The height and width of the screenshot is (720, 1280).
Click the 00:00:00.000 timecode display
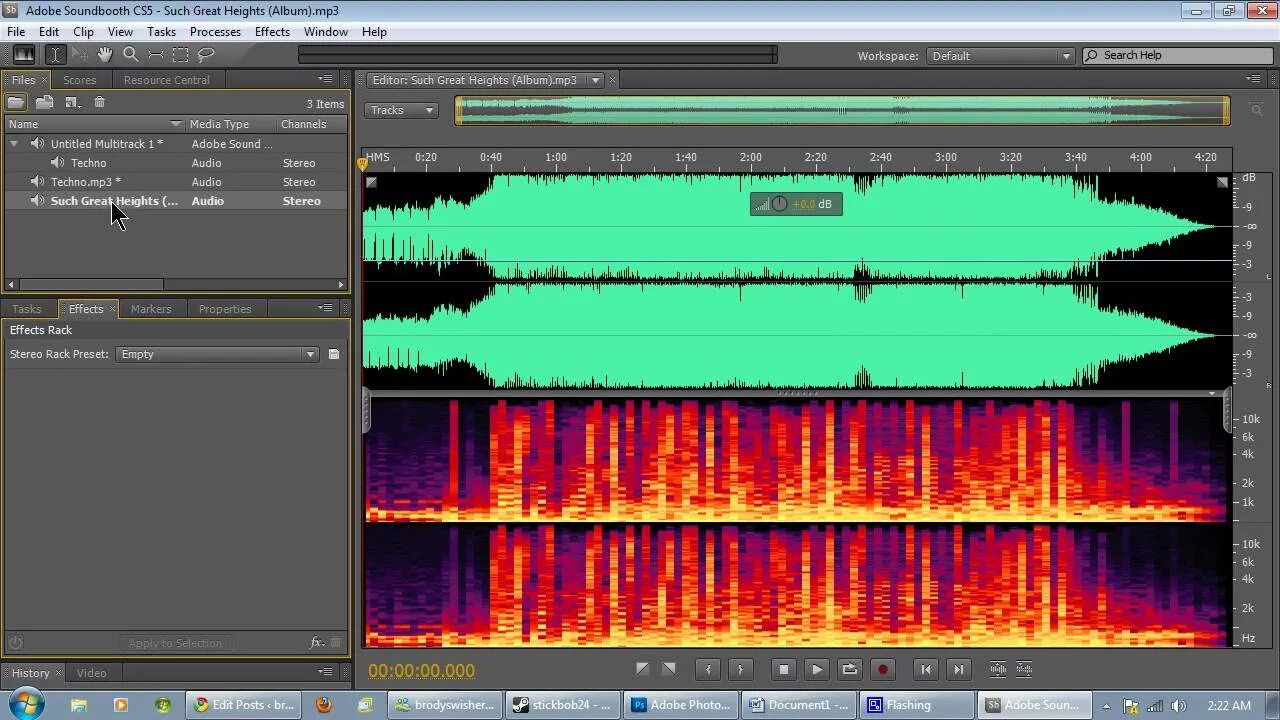pyautogui.click(x=421, y=671)
